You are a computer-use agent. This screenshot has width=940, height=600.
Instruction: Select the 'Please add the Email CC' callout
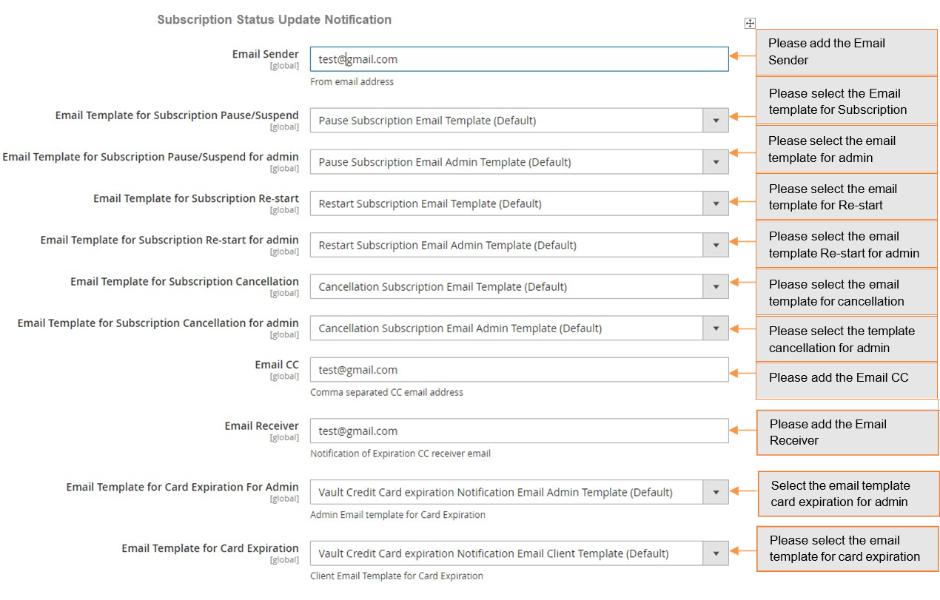(846, 378)
